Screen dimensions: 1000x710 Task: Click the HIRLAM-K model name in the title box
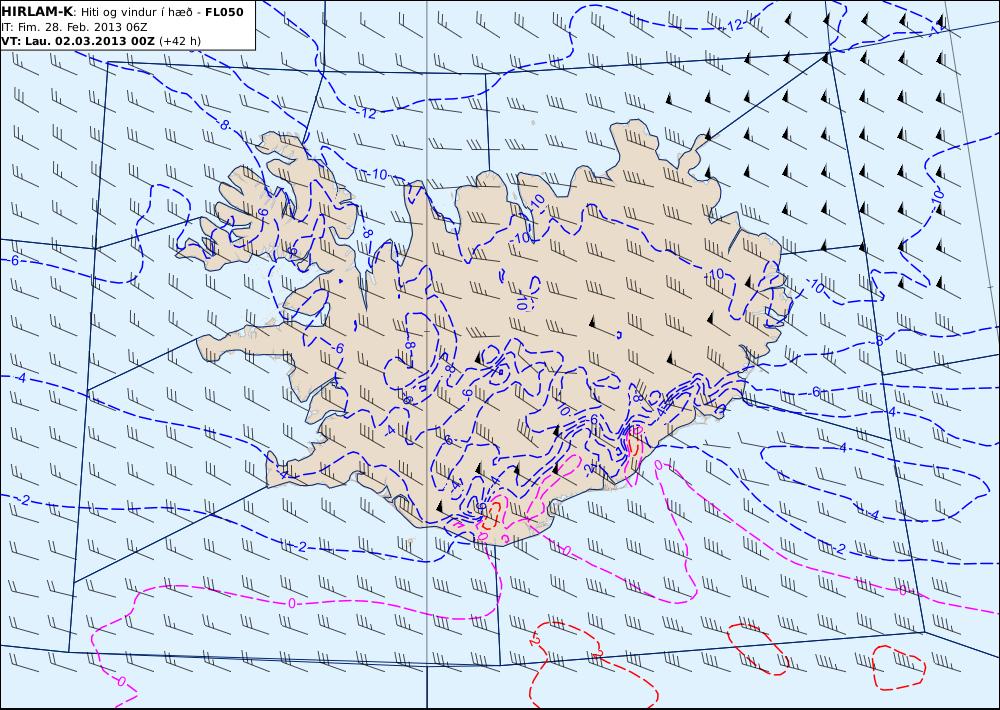[37, 12]
